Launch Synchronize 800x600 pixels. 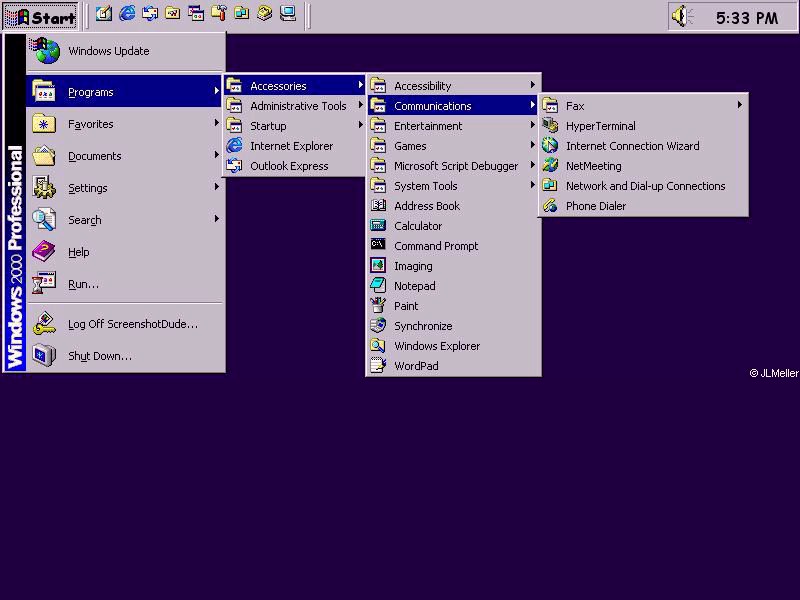[453, 326]
